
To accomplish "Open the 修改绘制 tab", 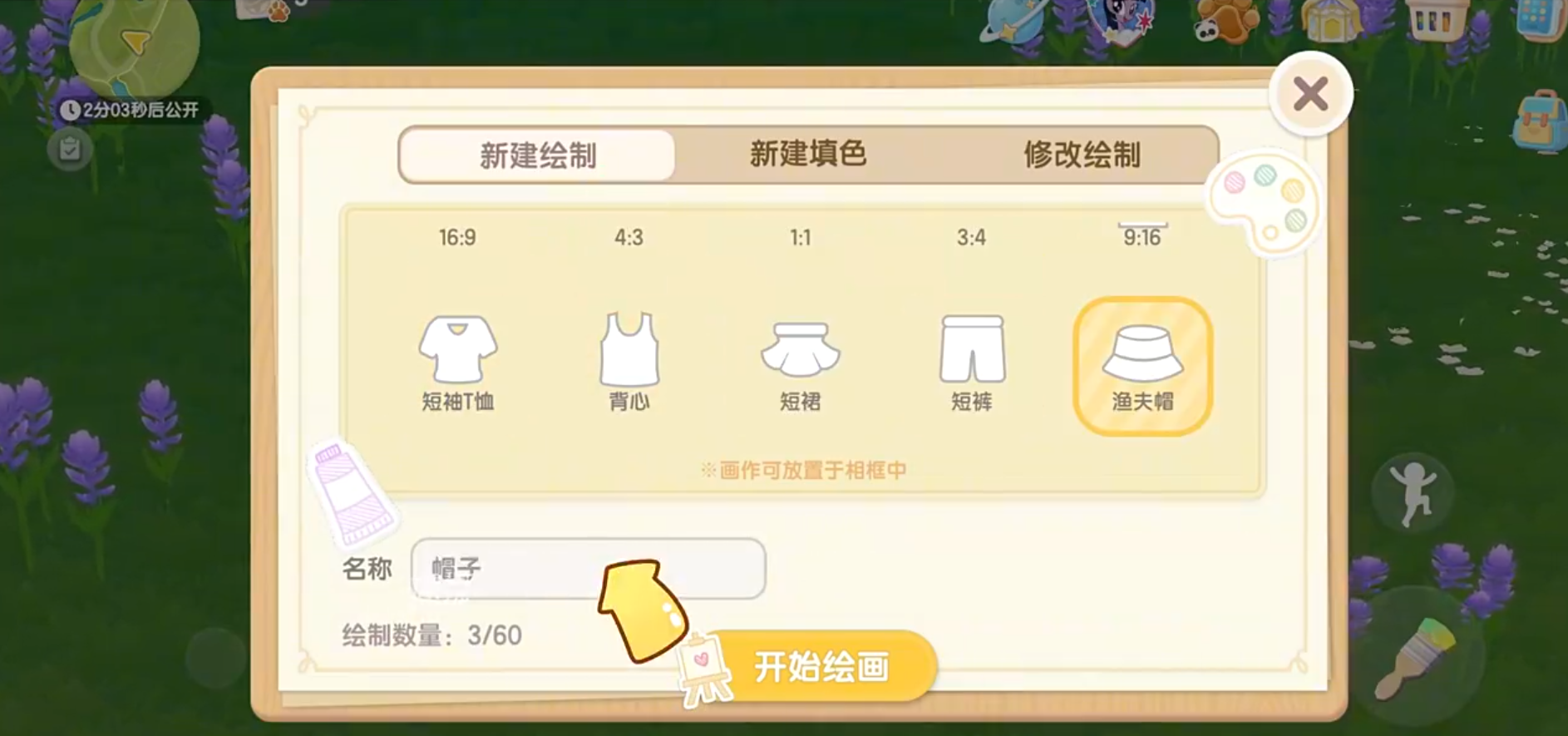I will click(1082, 155).
